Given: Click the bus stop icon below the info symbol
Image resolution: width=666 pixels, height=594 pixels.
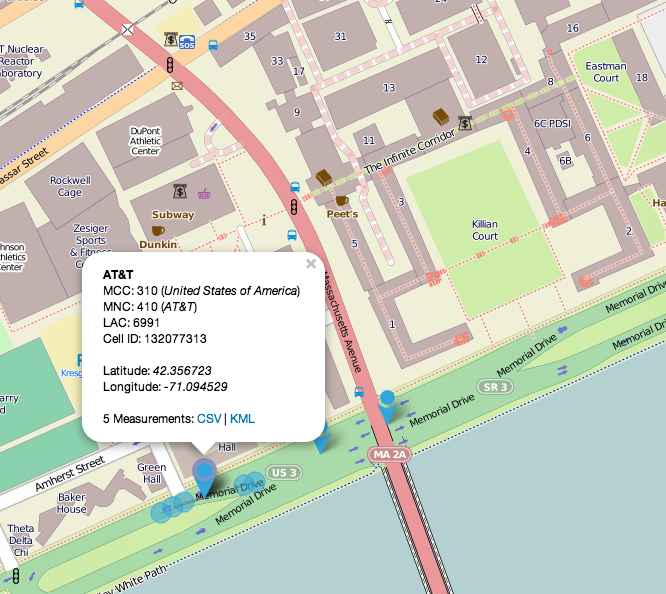Looking at the screenshot, I should point(292,235).
